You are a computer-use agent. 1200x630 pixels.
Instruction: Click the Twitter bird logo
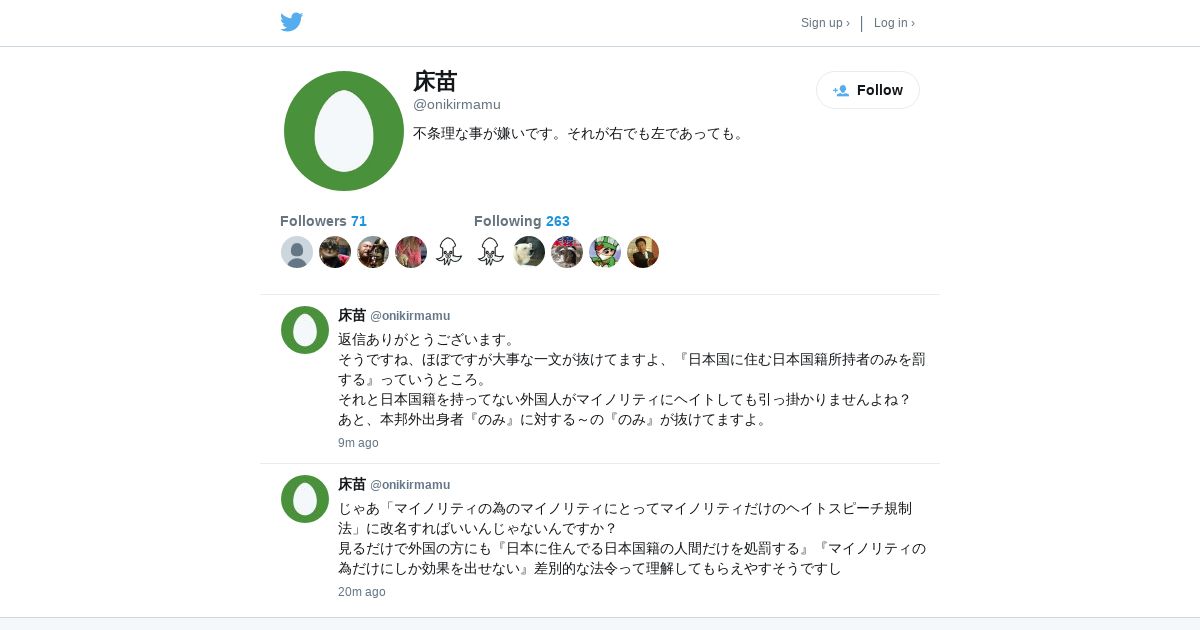click(292, 22)
